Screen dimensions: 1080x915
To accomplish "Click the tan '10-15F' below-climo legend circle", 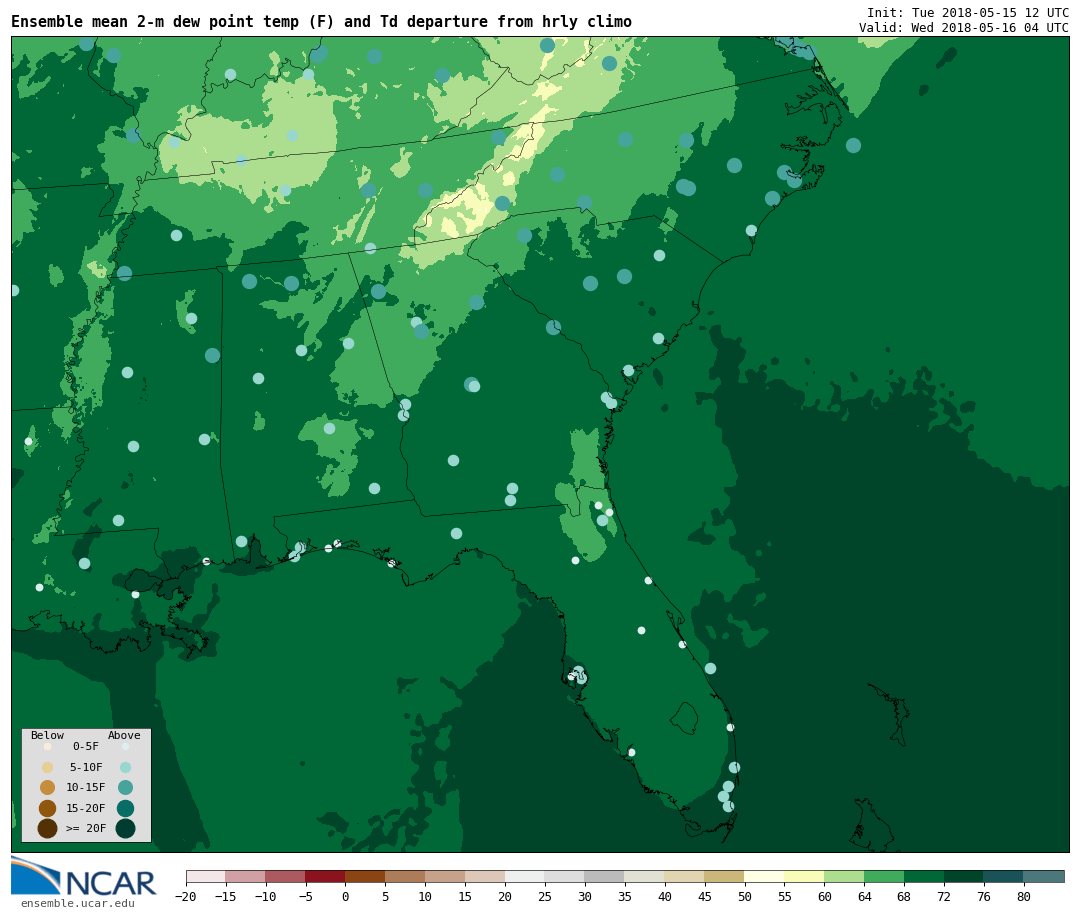I will (x=48, y=788).
